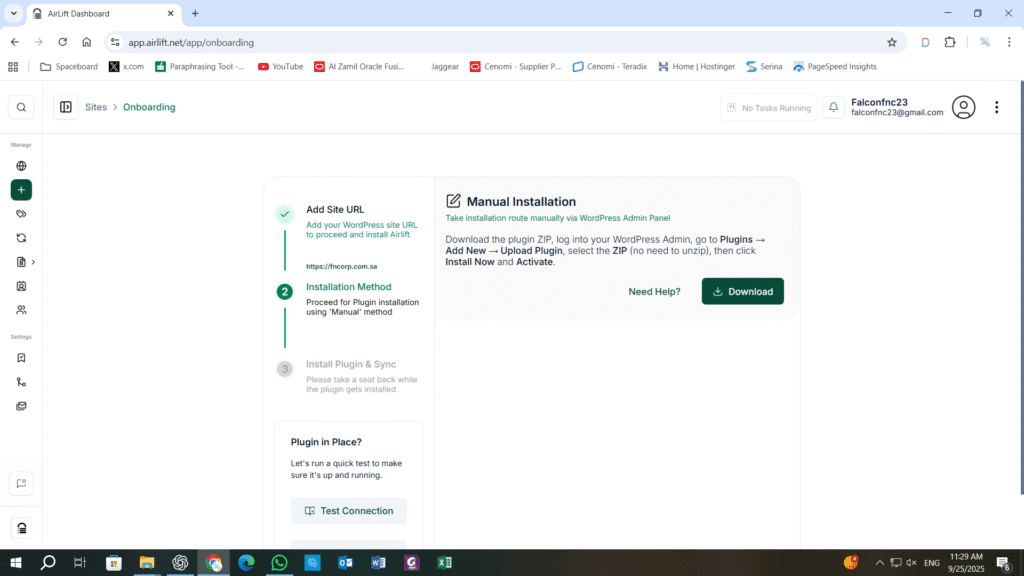The width and height of the screenshot is (1024, 576).
Task: Open the badge contact icon in sidebar
Action: (21, 286)
